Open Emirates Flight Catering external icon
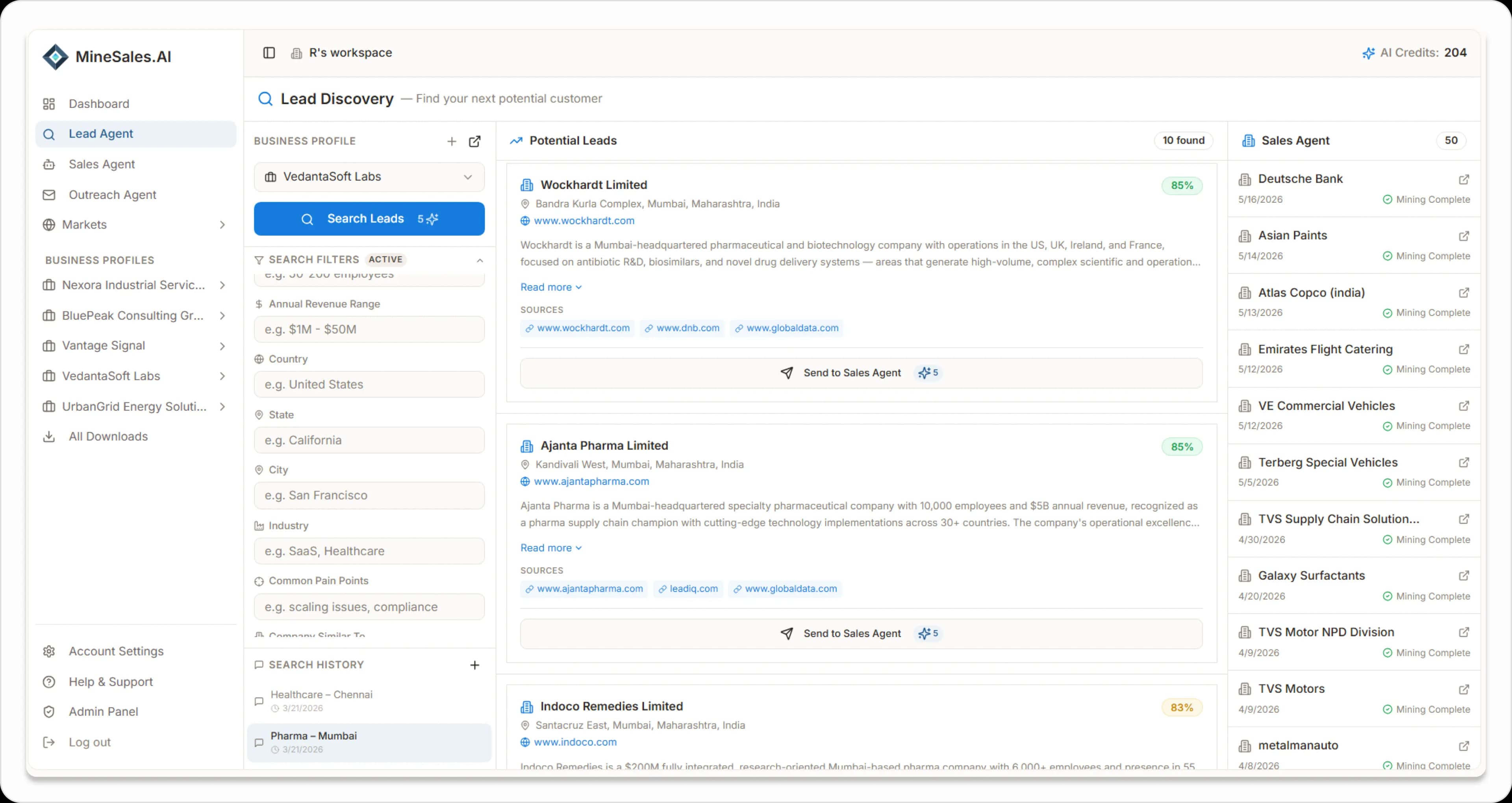 [1464, 349]
